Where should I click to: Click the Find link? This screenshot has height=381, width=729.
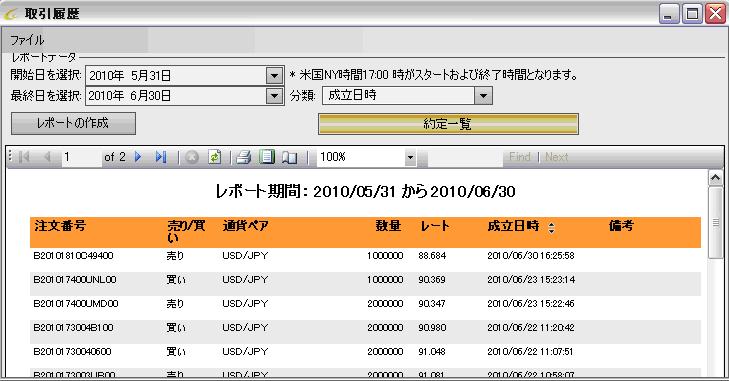519,157
